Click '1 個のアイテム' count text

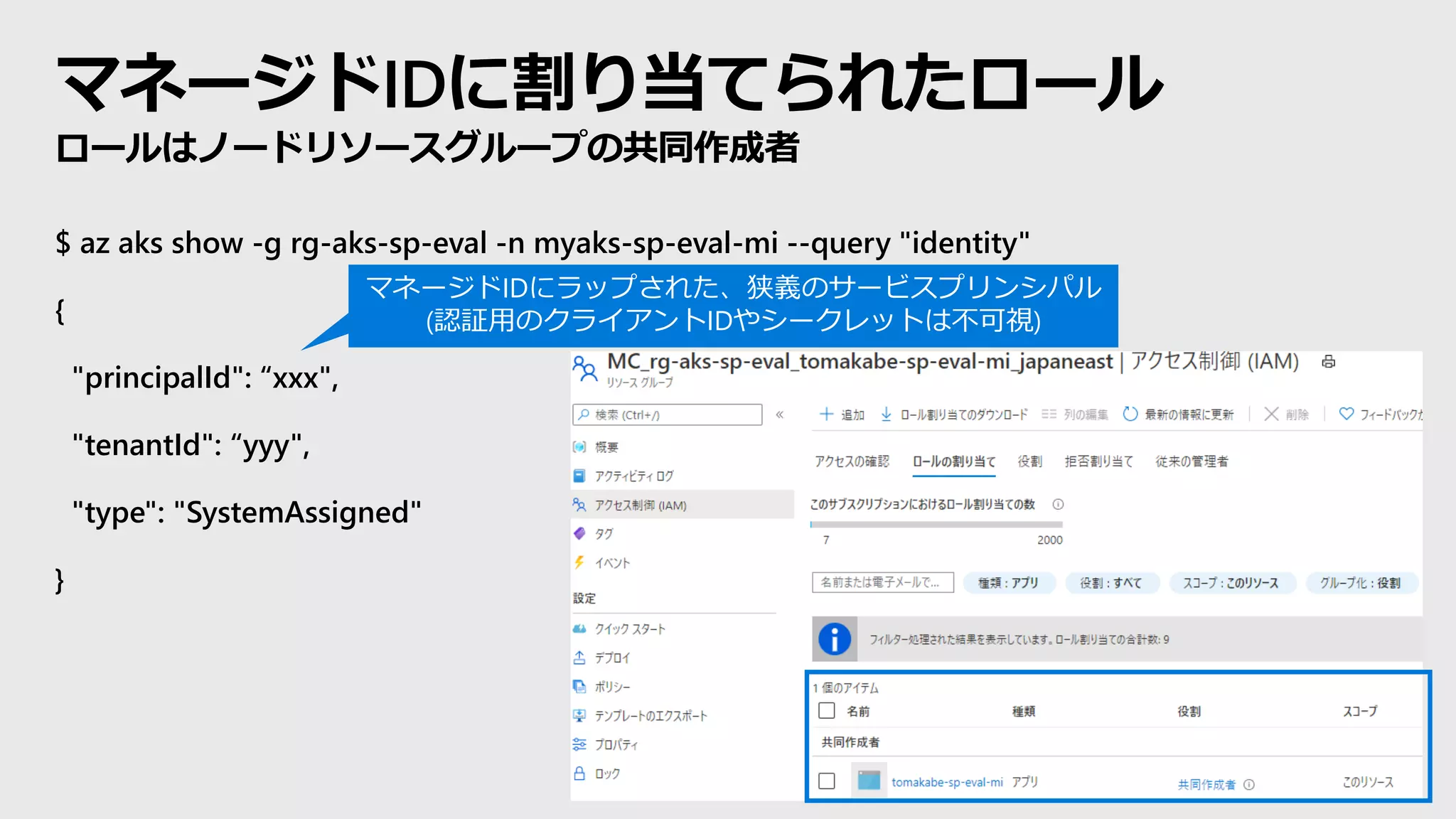click(x=846, y=687)
